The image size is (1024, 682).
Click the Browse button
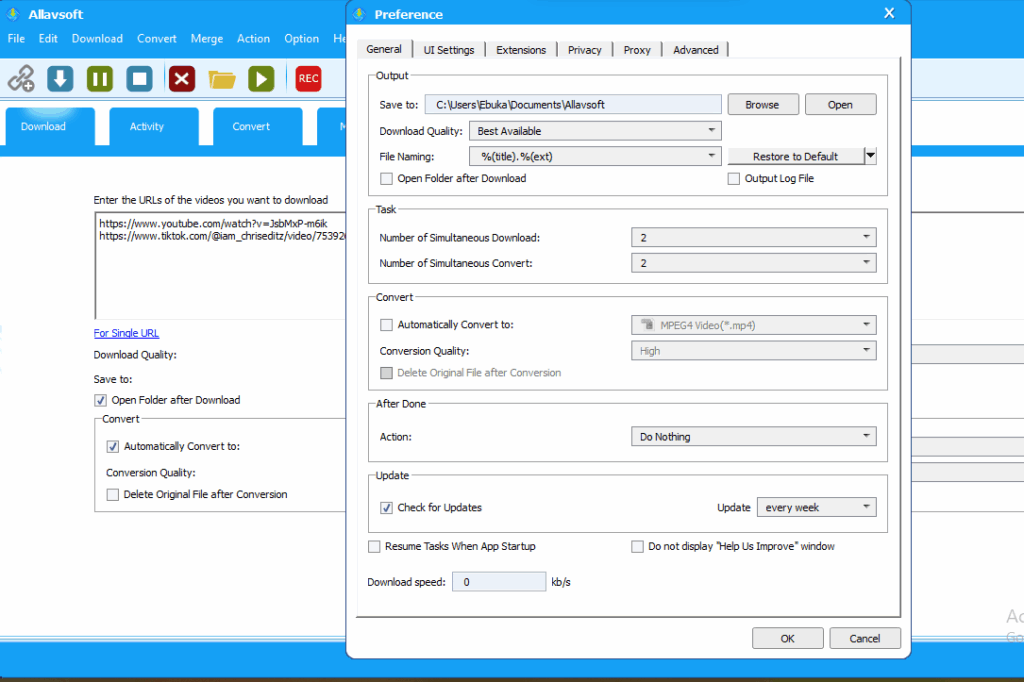[762, 105]
